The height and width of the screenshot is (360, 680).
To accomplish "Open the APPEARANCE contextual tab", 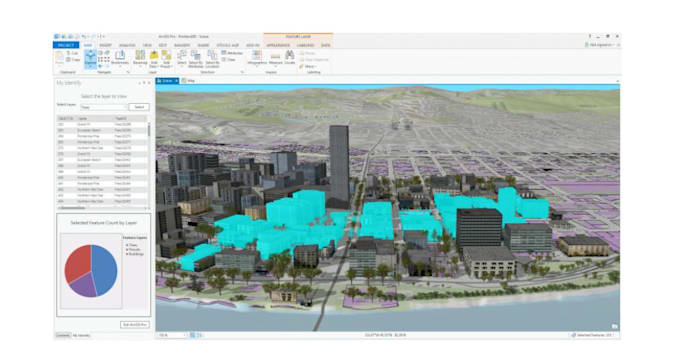I will 278,45.
